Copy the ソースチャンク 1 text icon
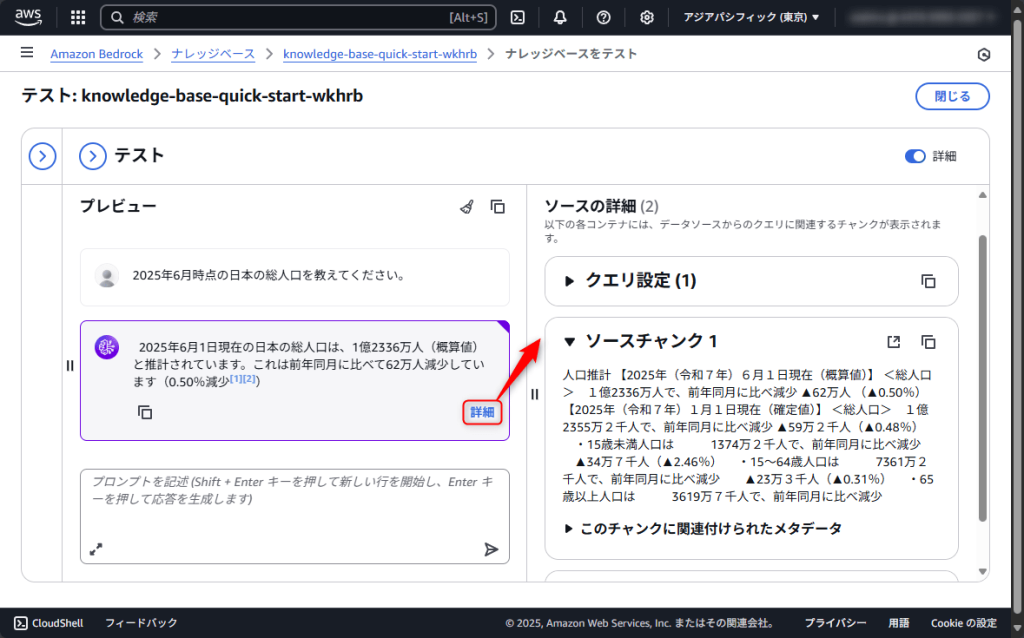 (928, 342)
